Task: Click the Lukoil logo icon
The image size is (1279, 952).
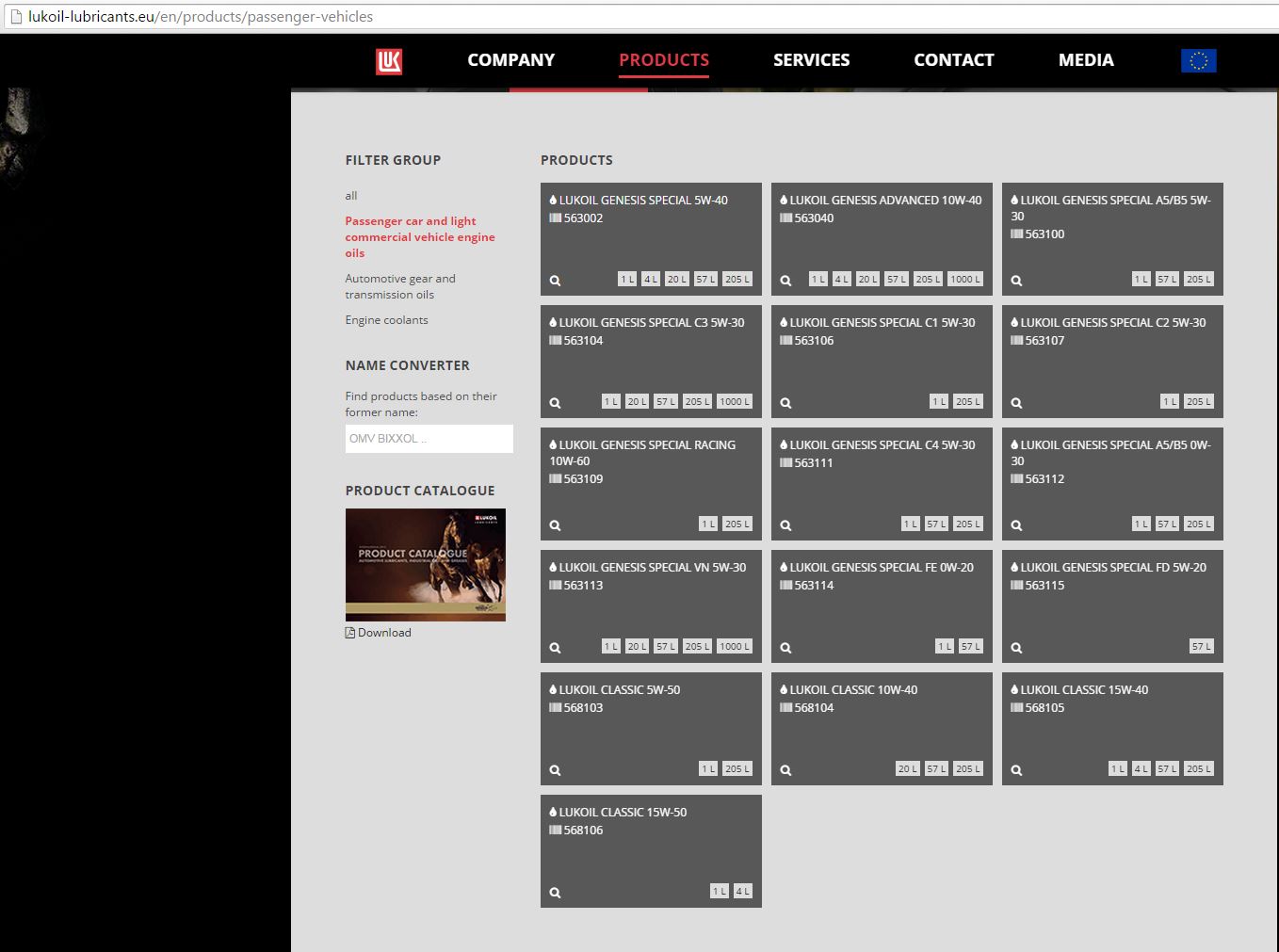Action: [x=389, y=61]
